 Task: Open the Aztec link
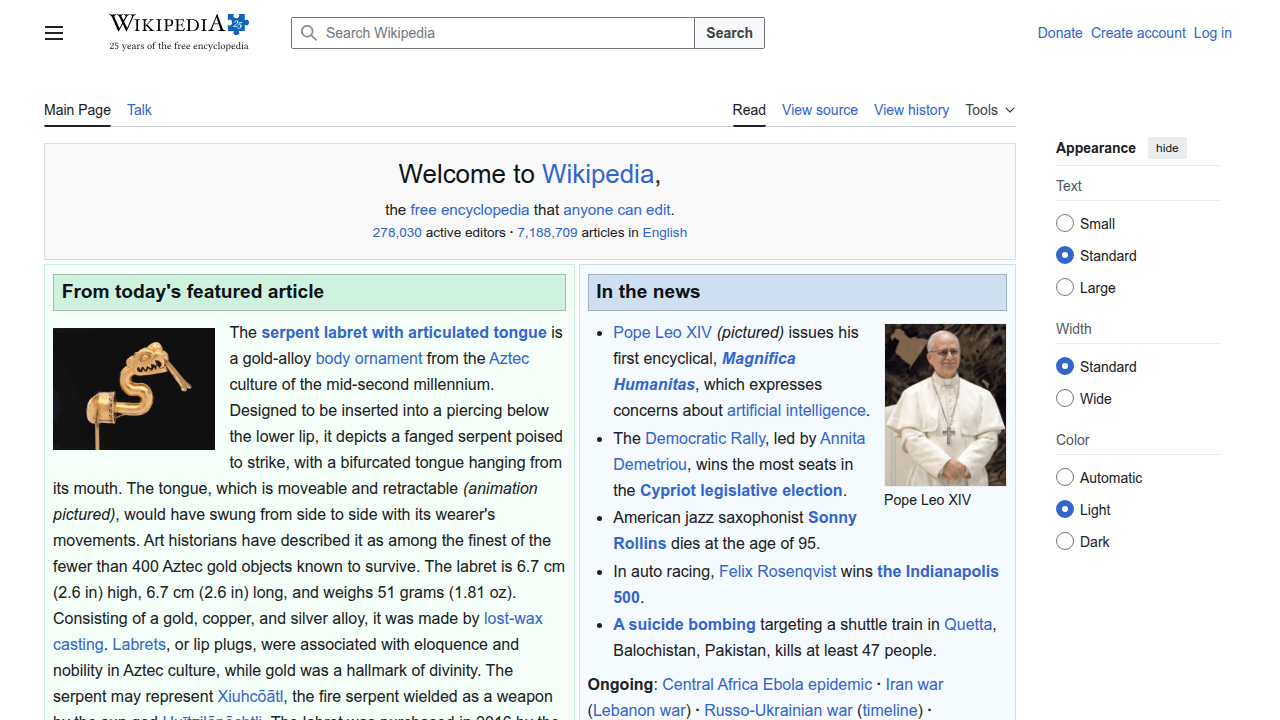(x=509, y=358)
